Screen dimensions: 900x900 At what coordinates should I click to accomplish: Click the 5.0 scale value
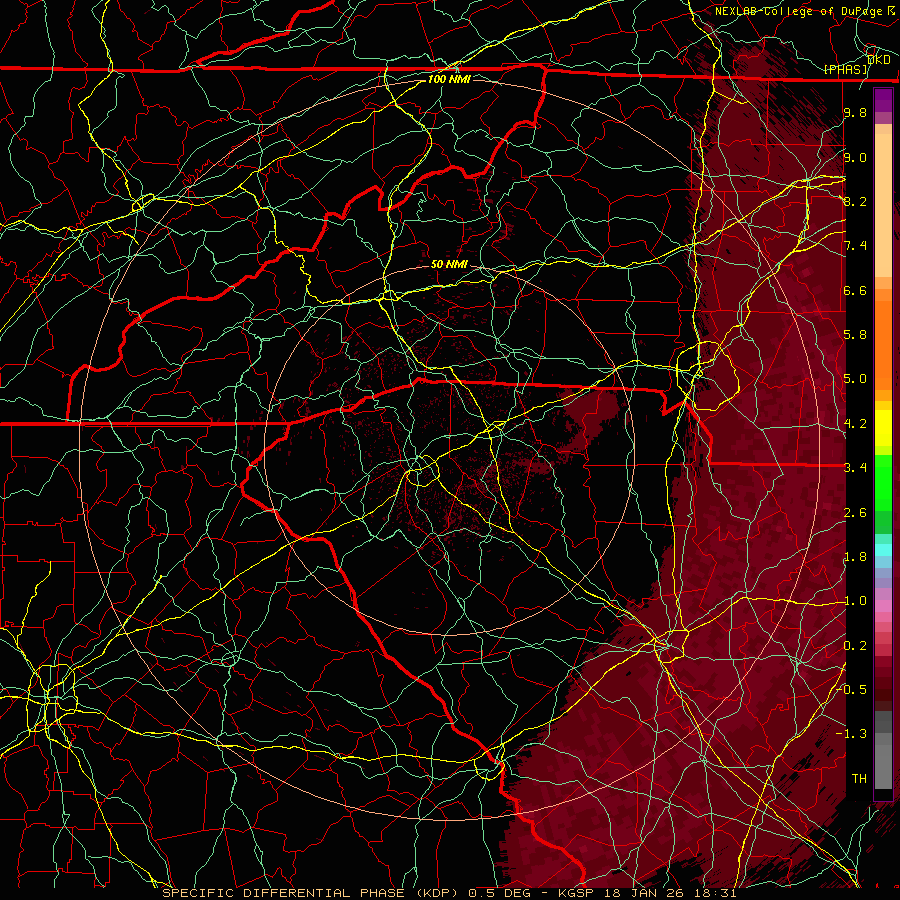pyautogui.click(x=855, y=379)
